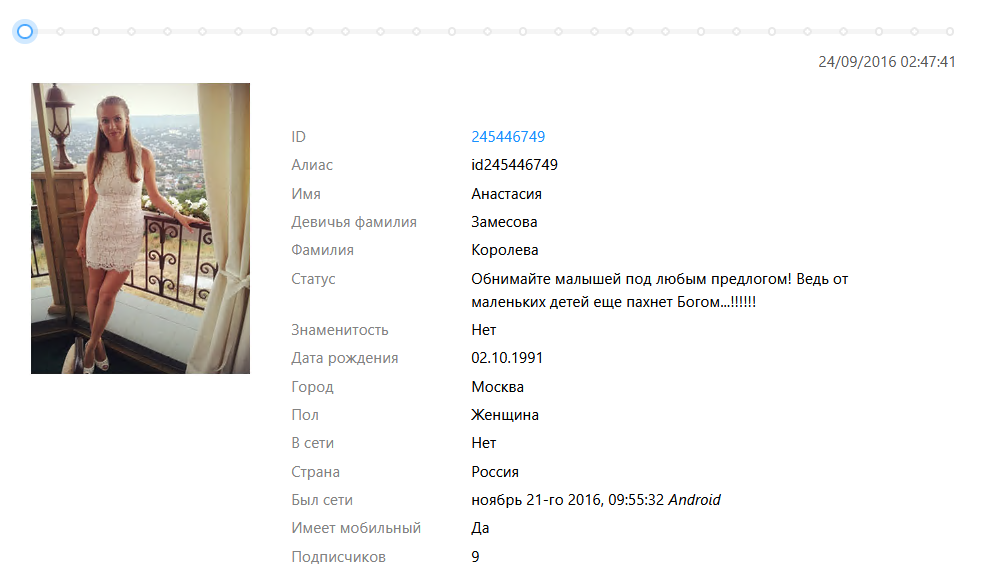Image resolution: width=983 pixels, height=572 pixels.
Task: Click the status text starting with Обнимайте
Action: 660,290
